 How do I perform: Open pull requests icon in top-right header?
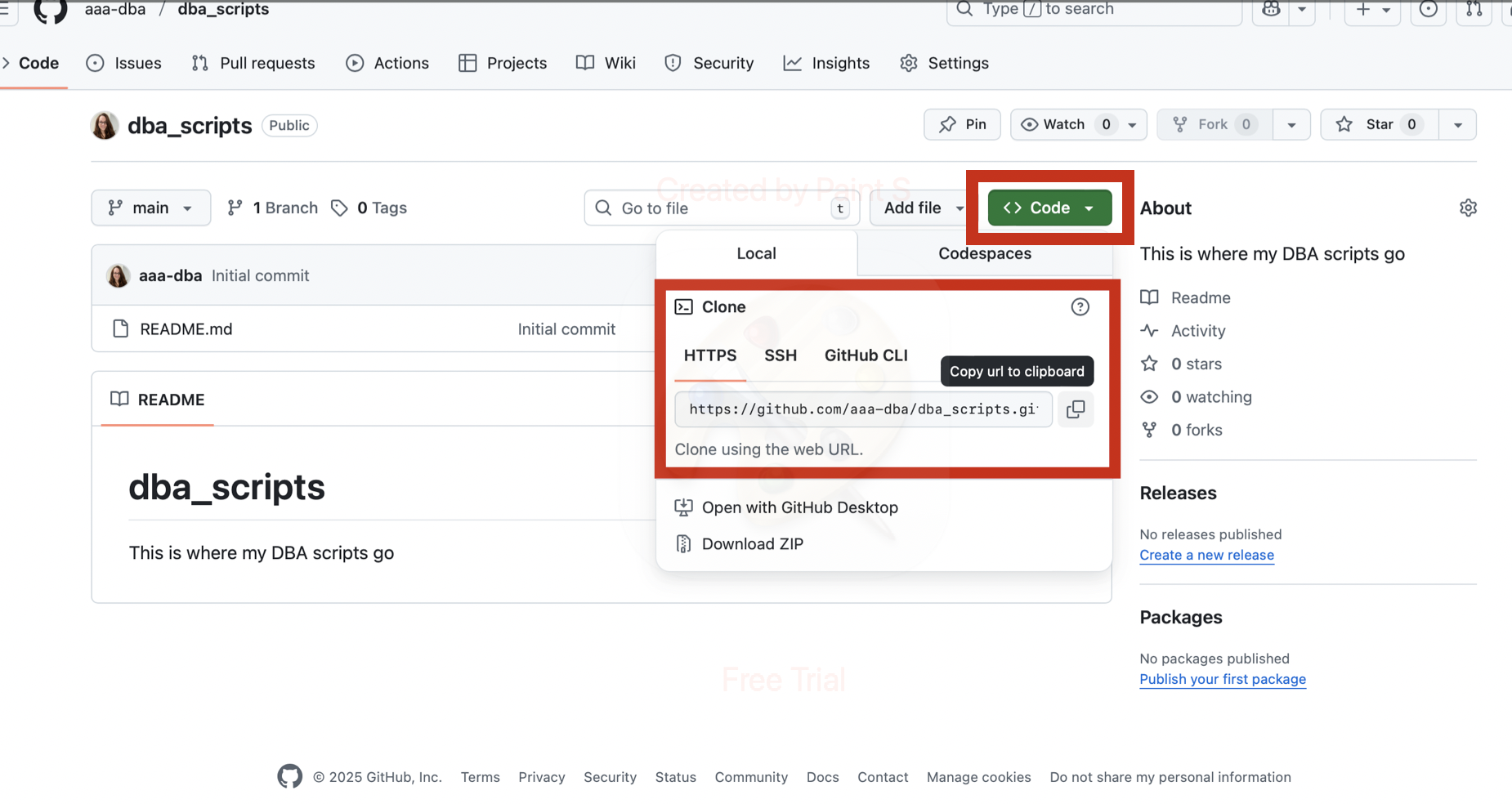coord(1474,10)
